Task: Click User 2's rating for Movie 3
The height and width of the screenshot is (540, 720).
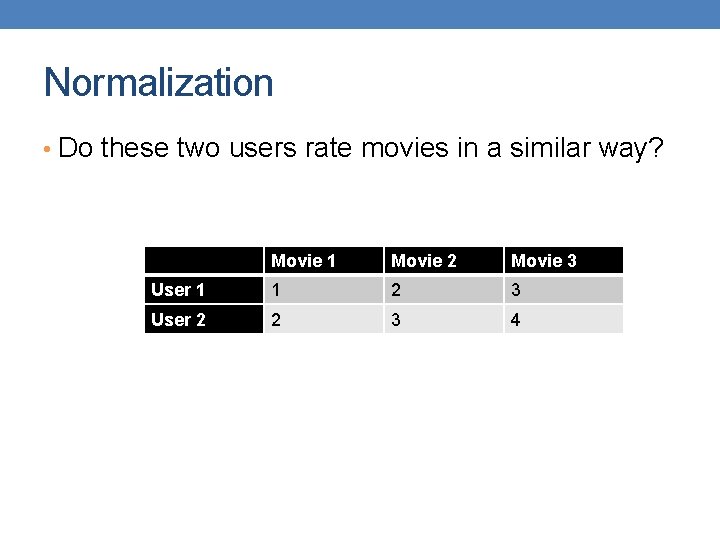Action: [x=564, y=319]
